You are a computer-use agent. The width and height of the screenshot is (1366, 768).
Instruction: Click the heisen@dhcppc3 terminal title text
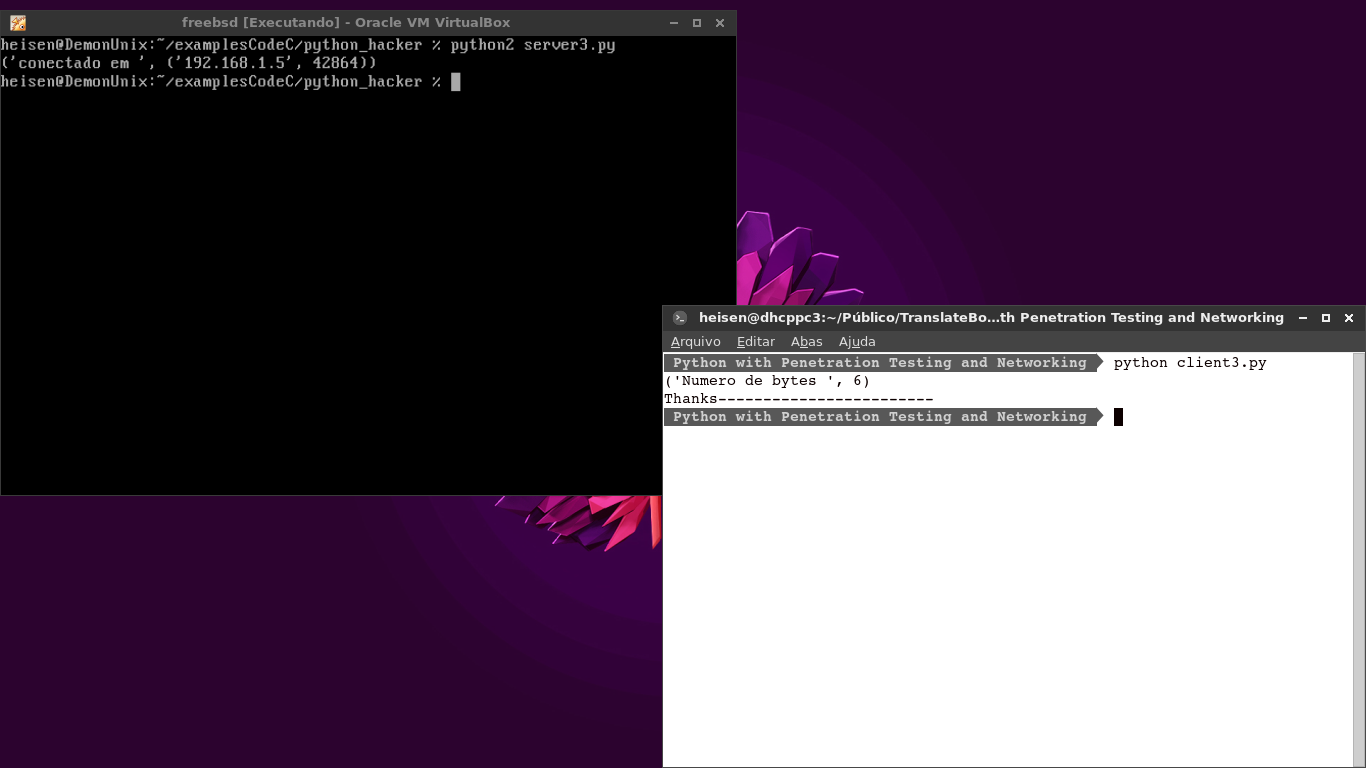[x=990, y=318]
